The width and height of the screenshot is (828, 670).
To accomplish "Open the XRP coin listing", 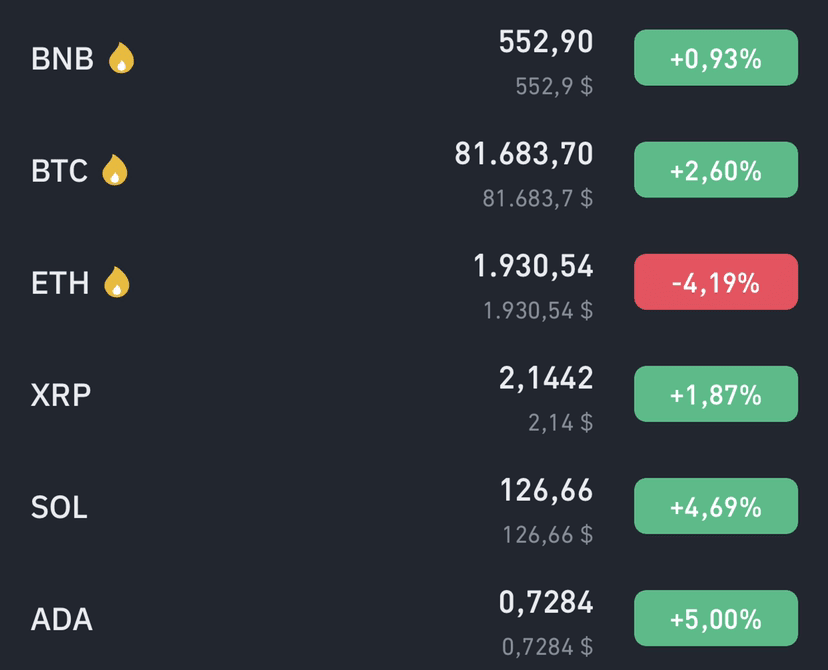I will tap(414, 394).
